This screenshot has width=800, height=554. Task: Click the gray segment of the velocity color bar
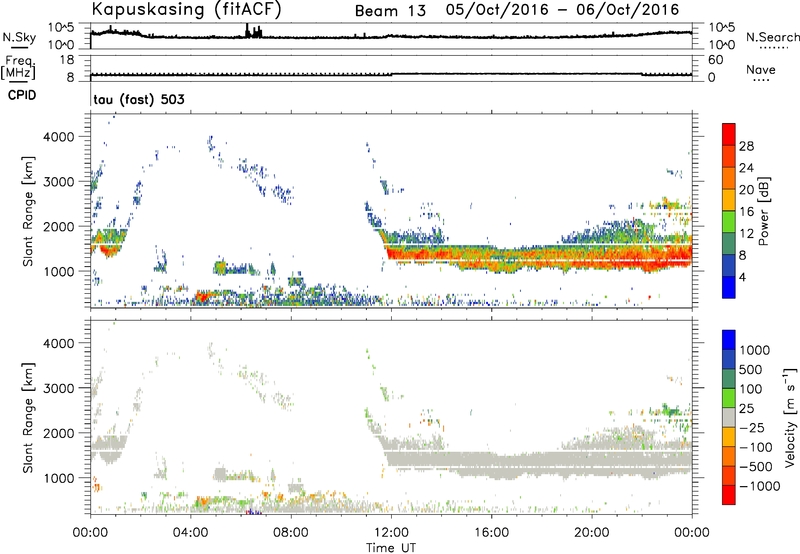729,417
